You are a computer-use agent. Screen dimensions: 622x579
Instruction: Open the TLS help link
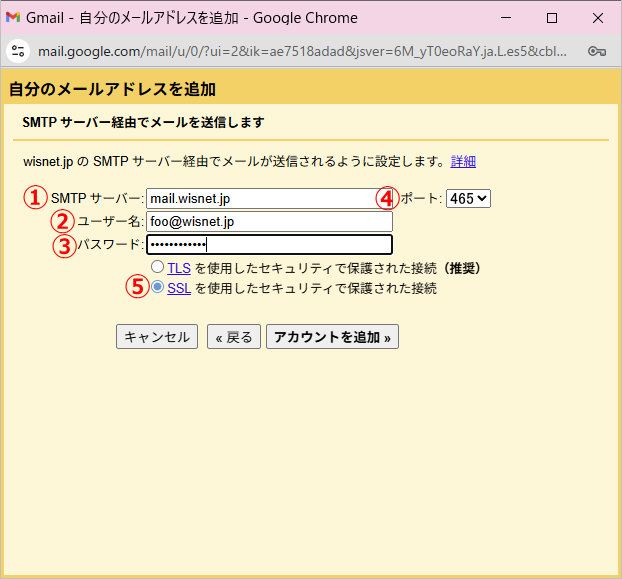coord(179,268)
